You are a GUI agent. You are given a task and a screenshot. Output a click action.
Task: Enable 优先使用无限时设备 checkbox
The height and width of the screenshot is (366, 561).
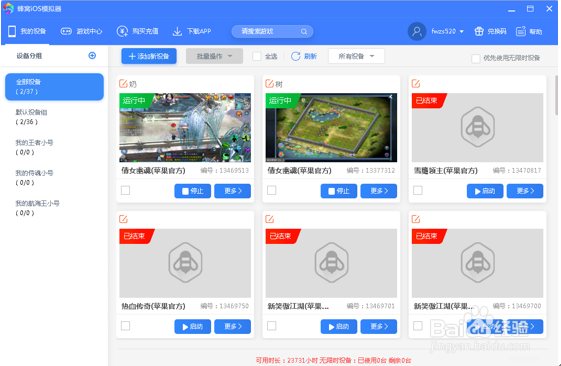[475, 58]
